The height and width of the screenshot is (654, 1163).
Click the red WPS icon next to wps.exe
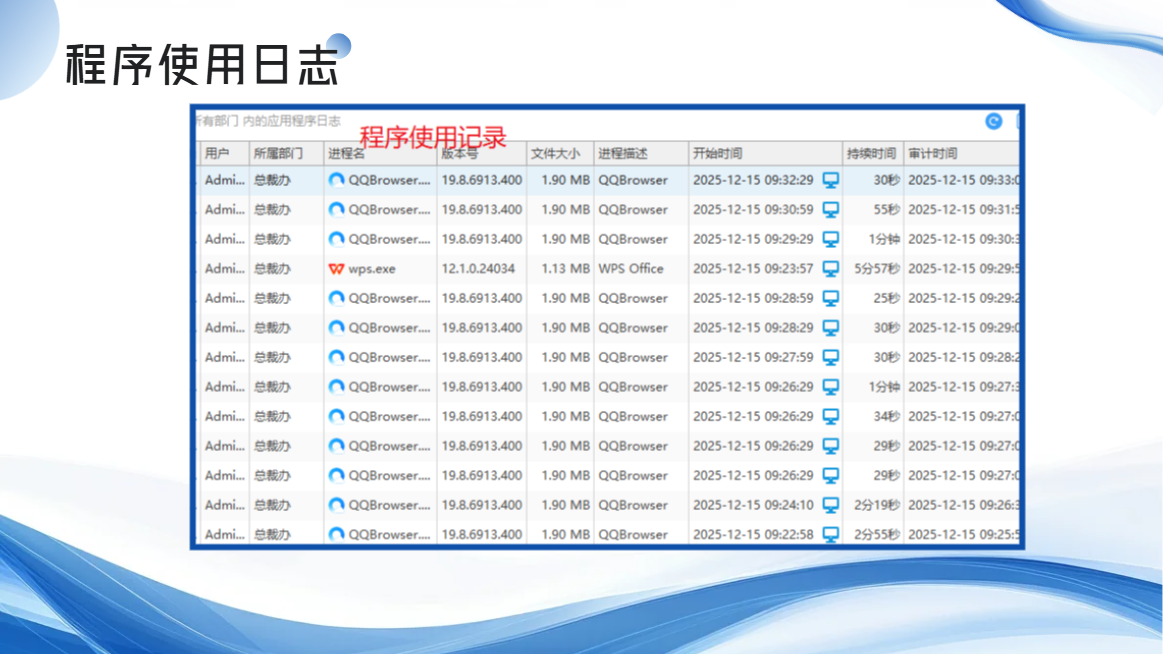[x=337, y=269]
